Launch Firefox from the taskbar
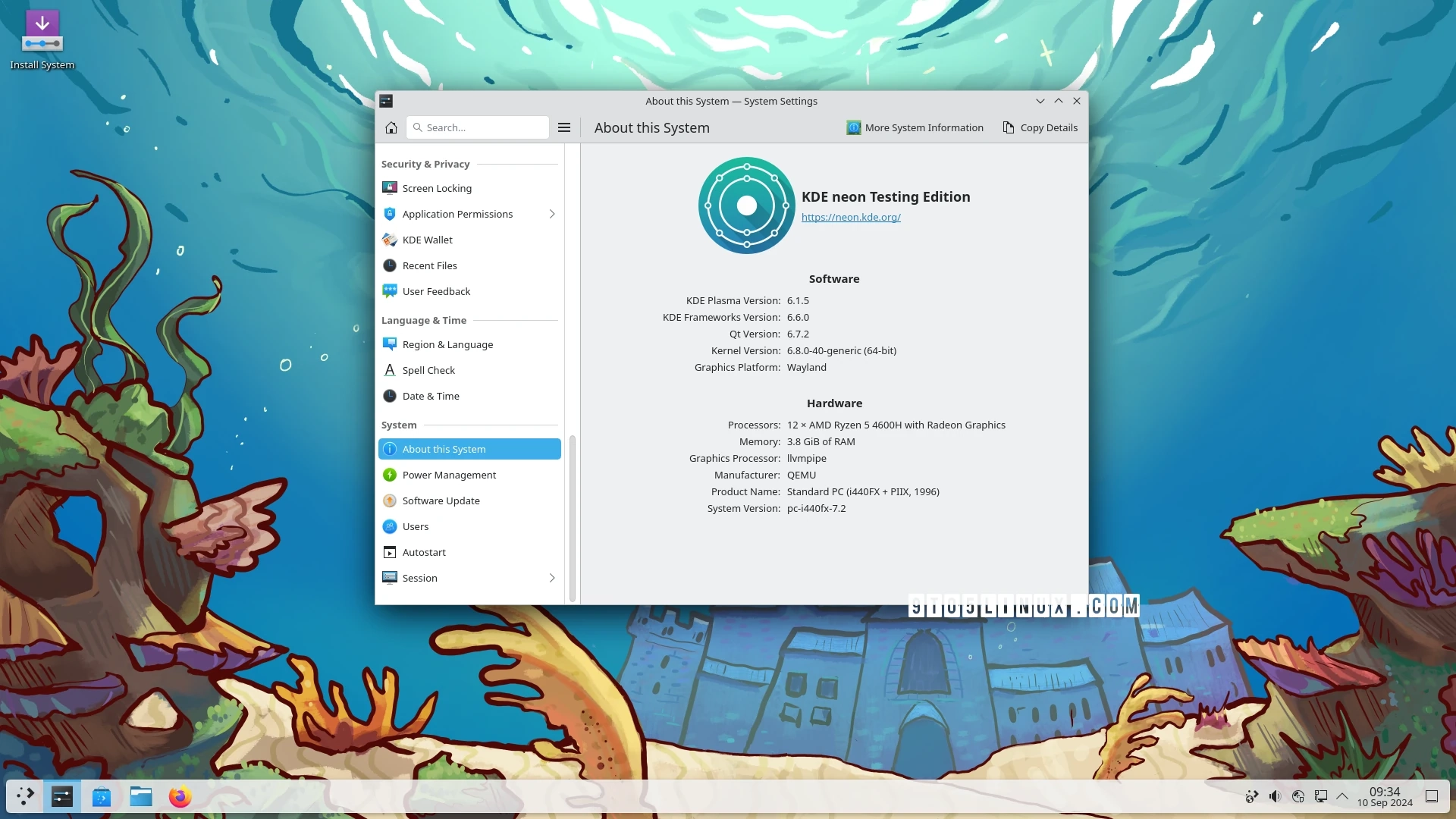1456x819 pixels. click(x=180, y=796)
